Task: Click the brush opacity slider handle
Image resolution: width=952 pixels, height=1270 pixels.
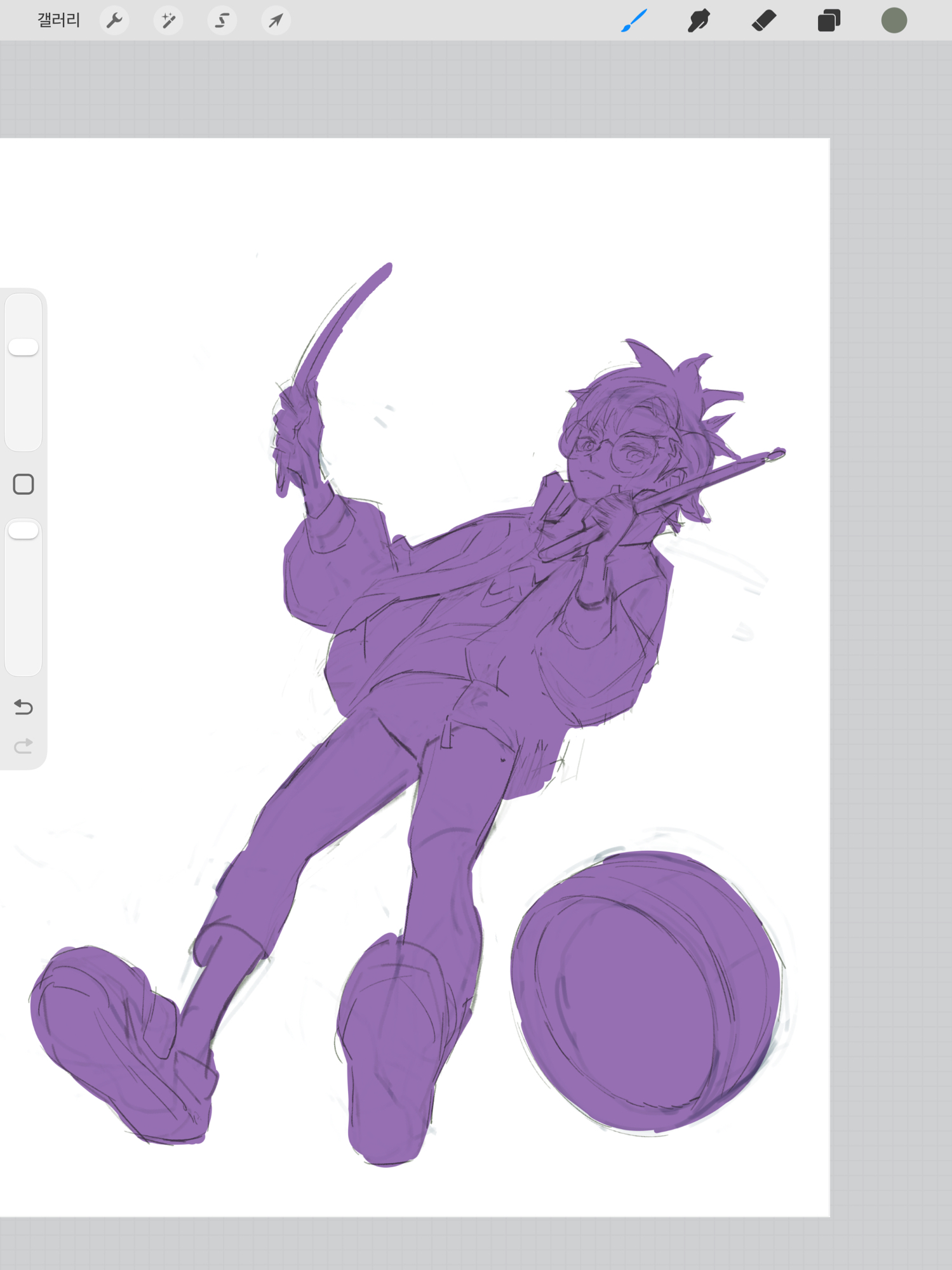Action: point(23,531)
